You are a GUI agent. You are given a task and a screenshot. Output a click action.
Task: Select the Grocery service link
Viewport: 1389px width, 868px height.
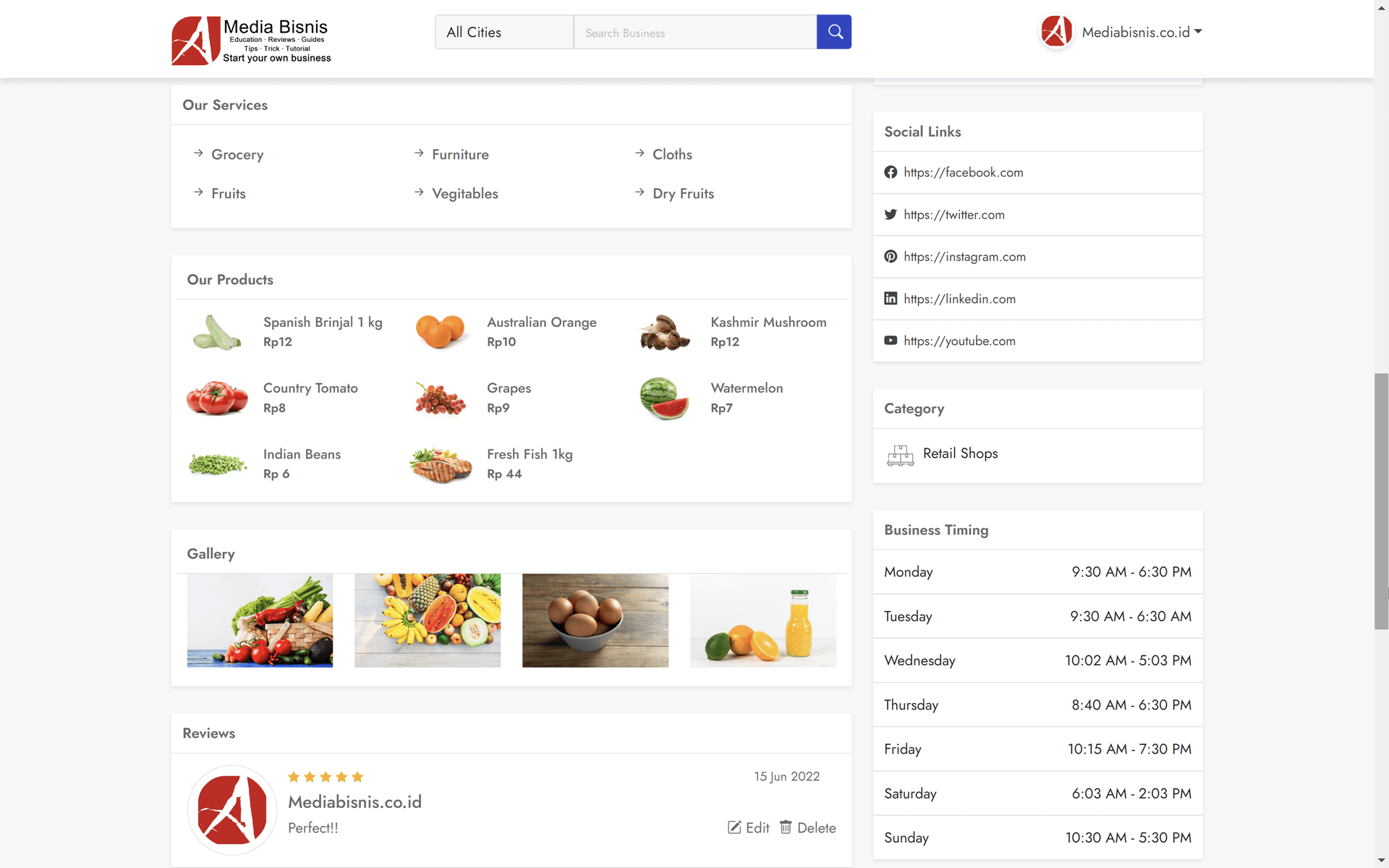[237, 155]
